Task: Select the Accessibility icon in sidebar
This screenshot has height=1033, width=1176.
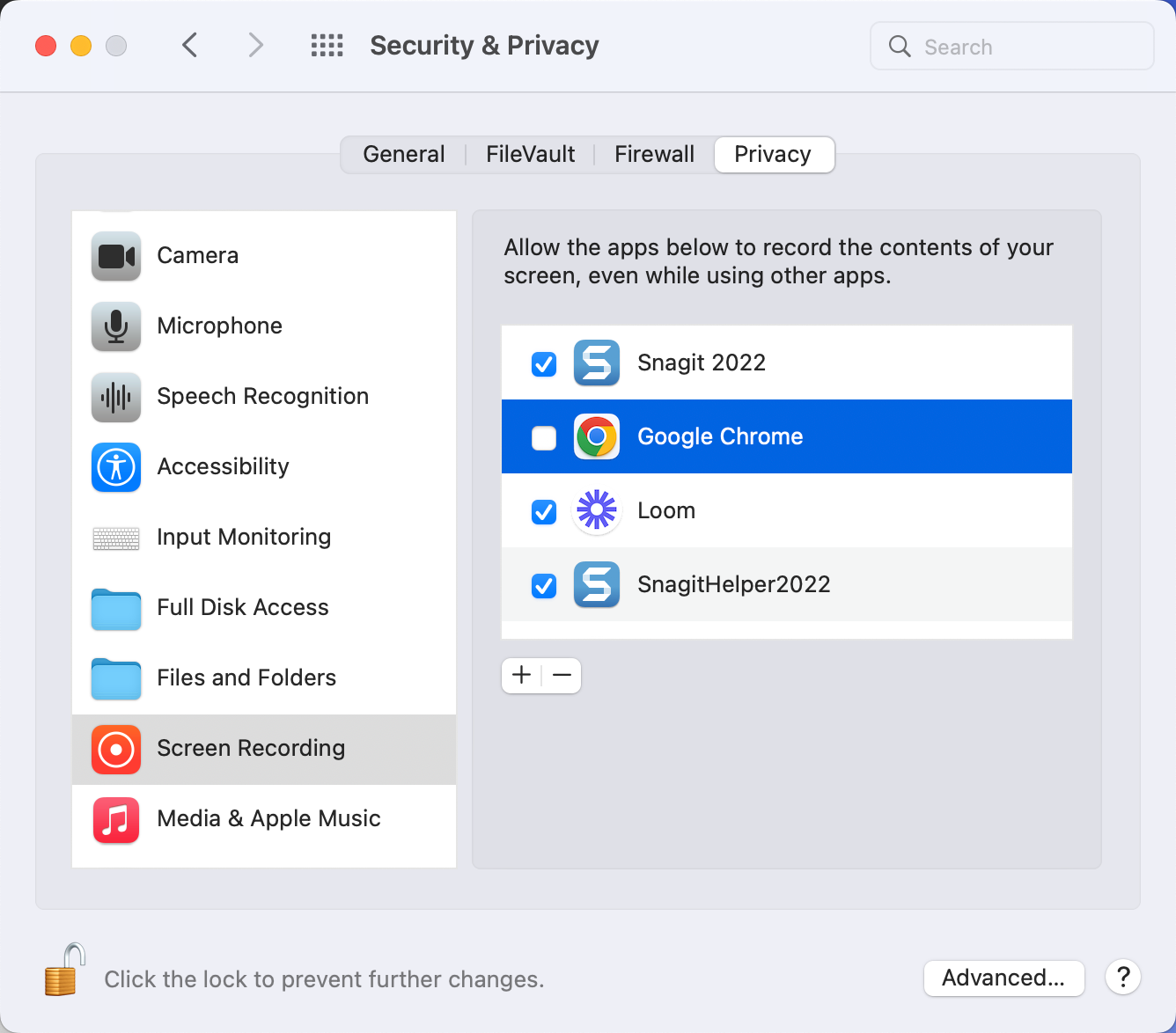Action: click(116, 466)
